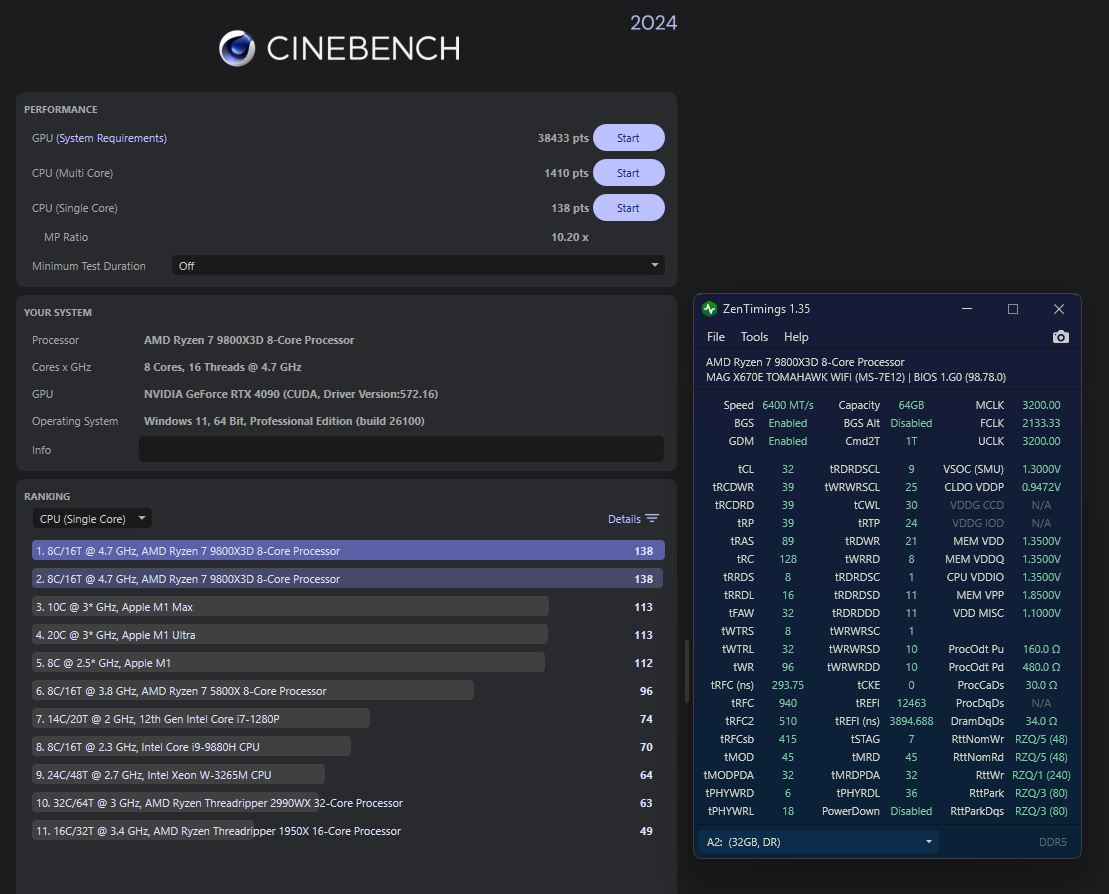Open Details in the Ranking panel

point(624,519)
